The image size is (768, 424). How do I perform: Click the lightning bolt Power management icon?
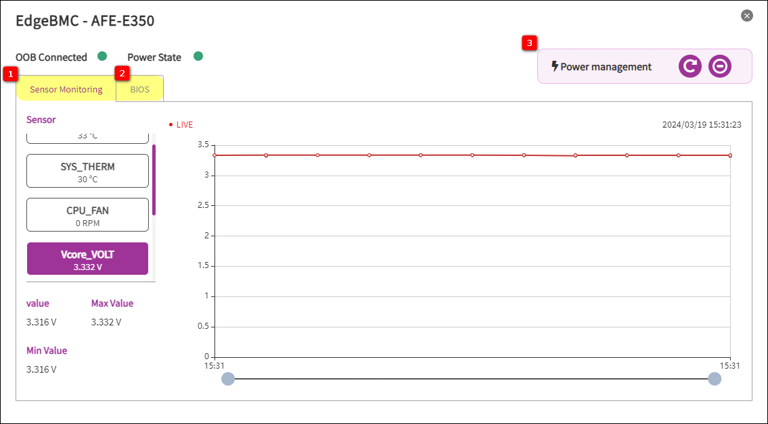[x=555, y=66]
